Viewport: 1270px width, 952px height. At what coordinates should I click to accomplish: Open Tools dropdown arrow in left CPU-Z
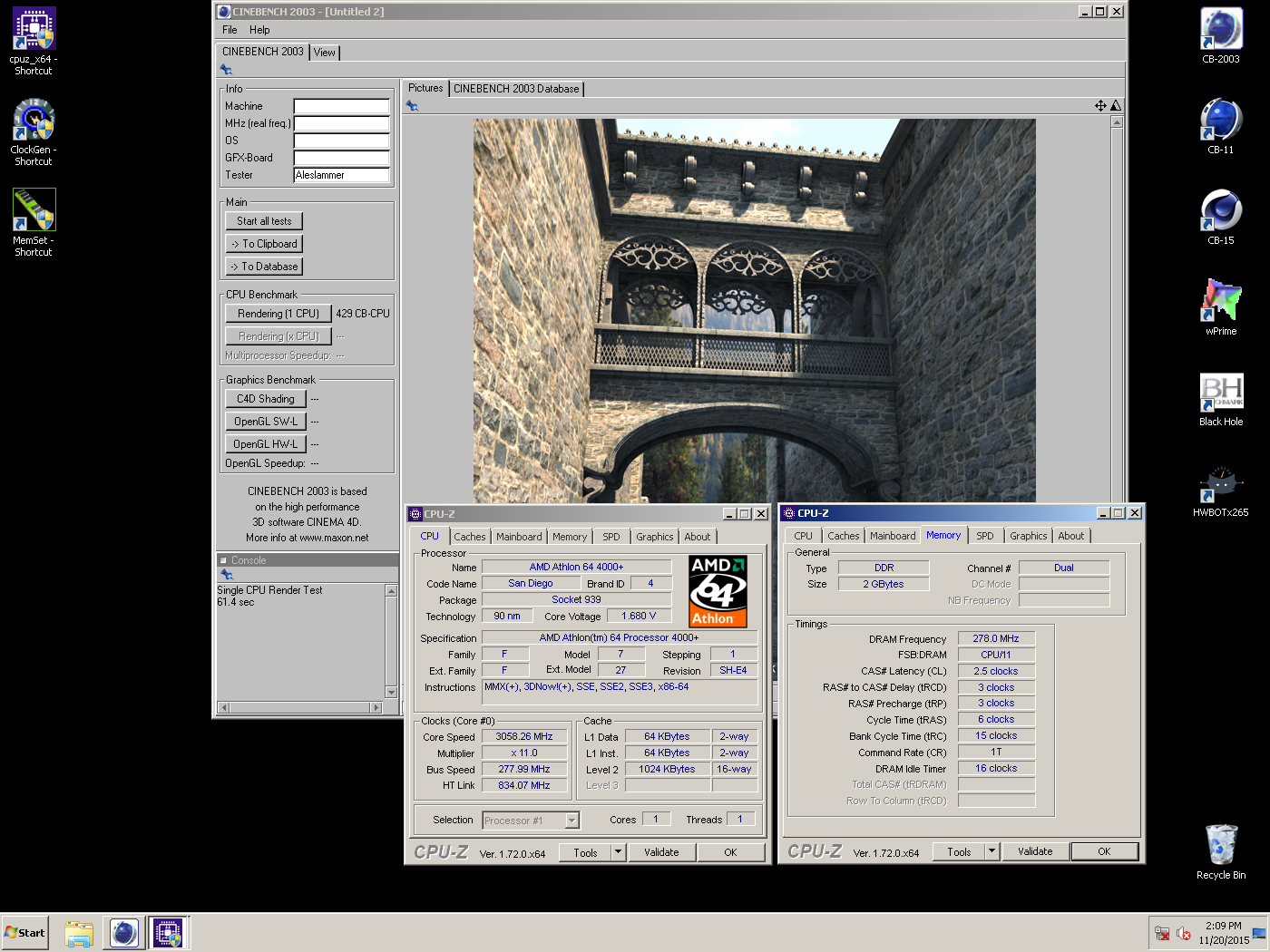[619, 852]
